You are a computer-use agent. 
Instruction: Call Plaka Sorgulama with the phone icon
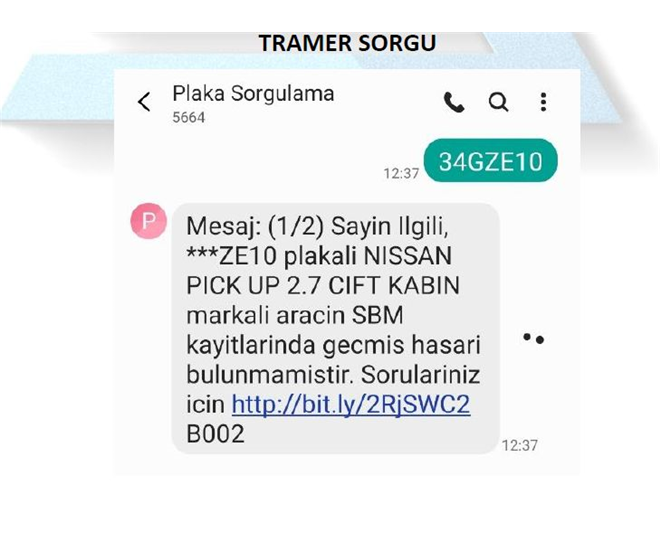[454, 102]
